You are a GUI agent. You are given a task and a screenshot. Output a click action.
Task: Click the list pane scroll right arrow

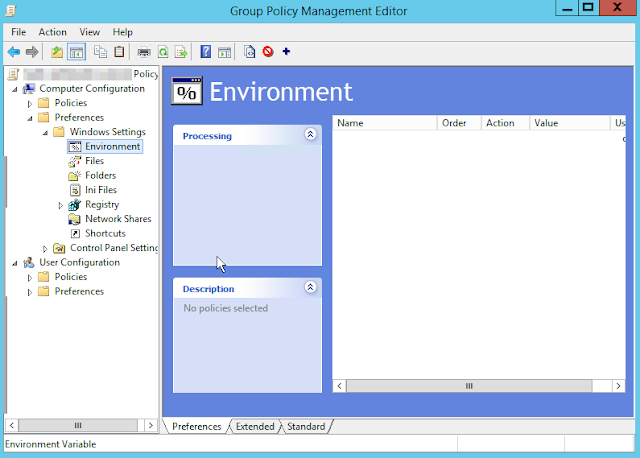tap(618, 386)
